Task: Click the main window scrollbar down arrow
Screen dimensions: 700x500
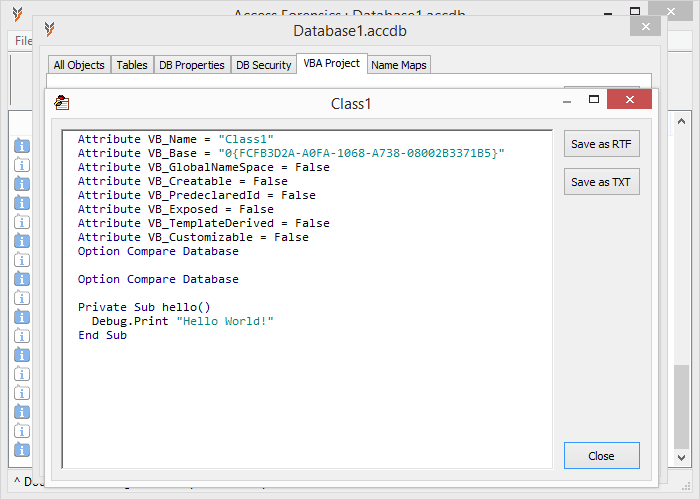Action: coord(681,457)
